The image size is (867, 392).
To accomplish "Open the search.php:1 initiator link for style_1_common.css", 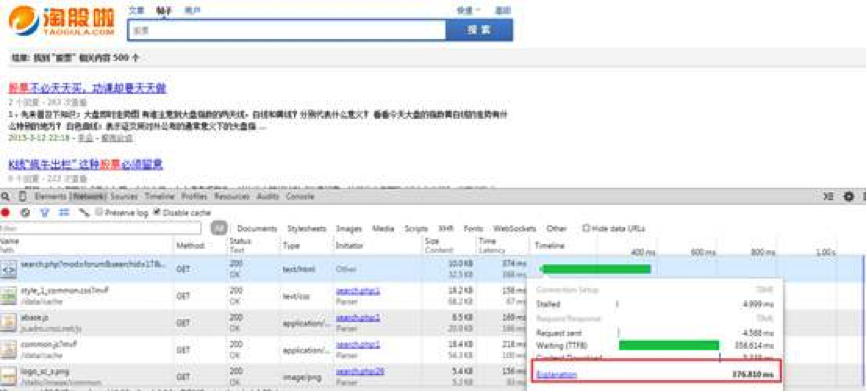I will 358,291.
